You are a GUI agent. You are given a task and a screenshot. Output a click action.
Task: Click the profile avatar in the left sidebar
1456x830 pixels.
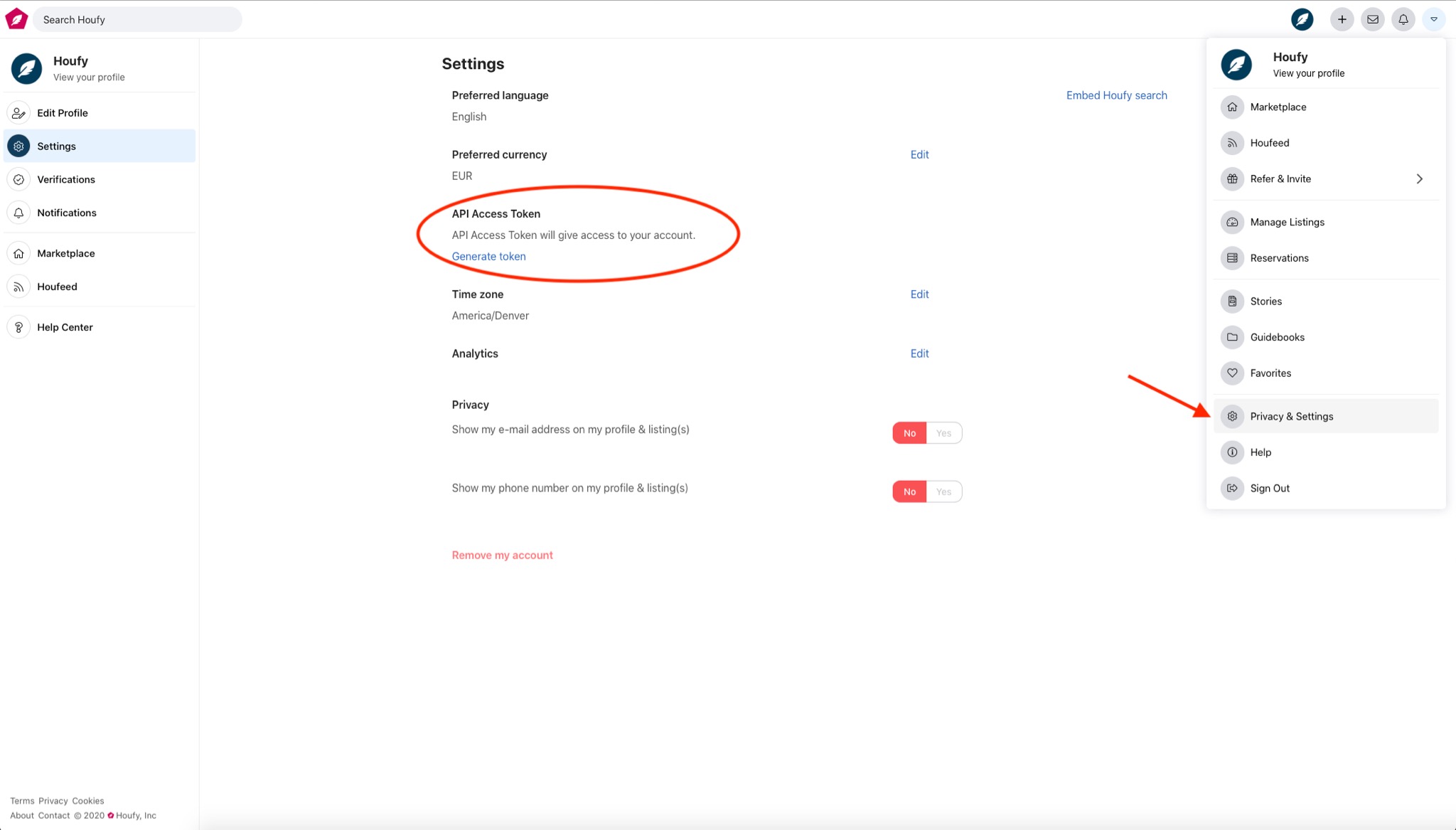(26, 68)
